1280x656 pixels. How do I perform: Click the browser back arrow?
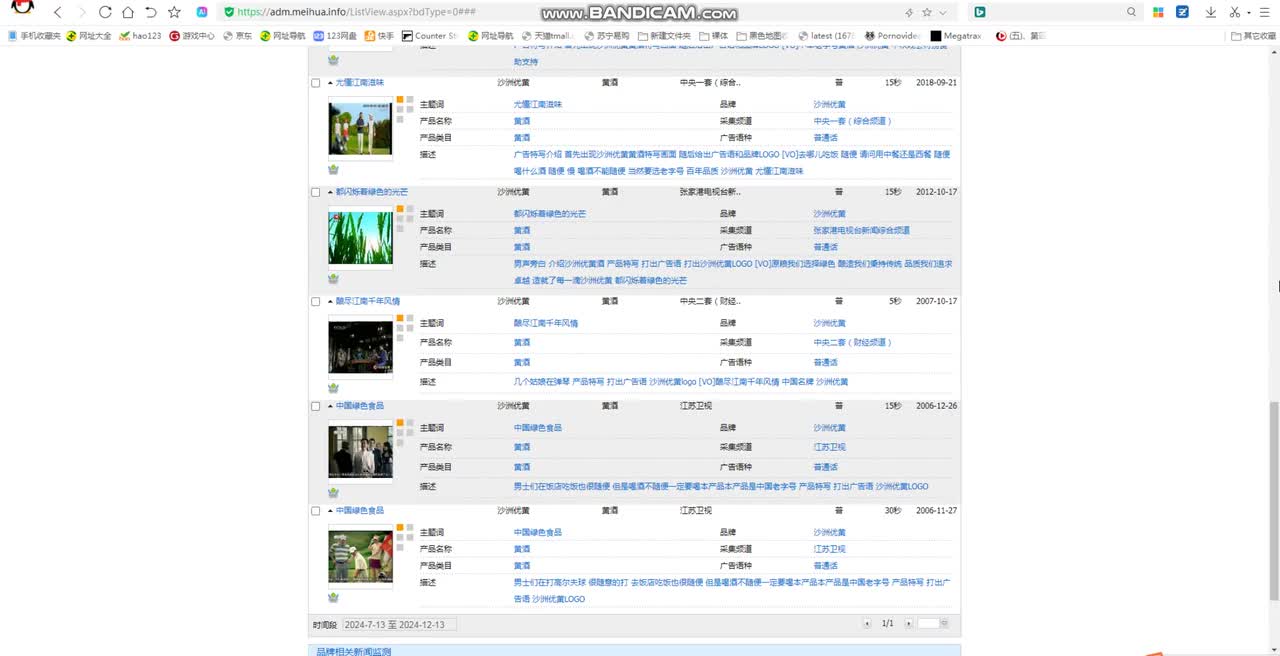[x=58, y=12]
